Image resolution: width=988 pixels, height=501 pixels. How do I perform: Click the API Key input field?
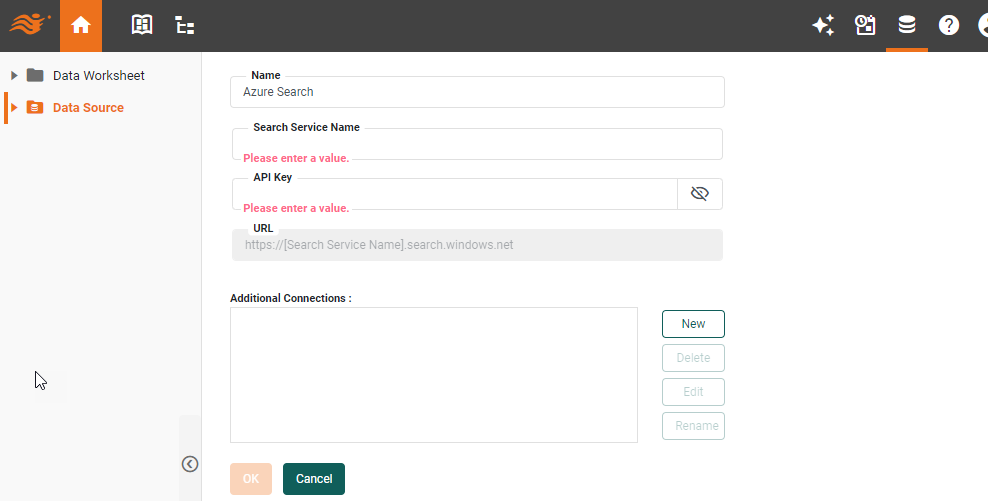tap(455, 193)
